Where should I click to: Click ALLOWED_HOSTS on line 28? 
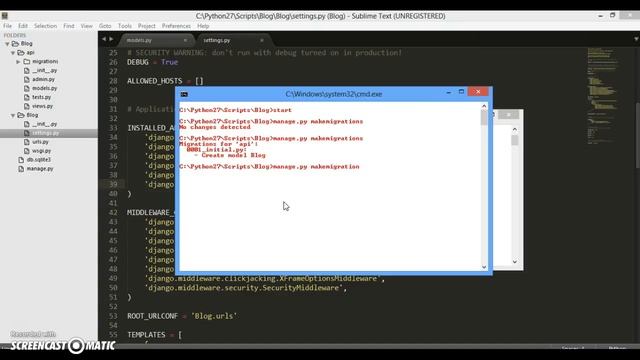pyautogui.click(x=155, y=81)
